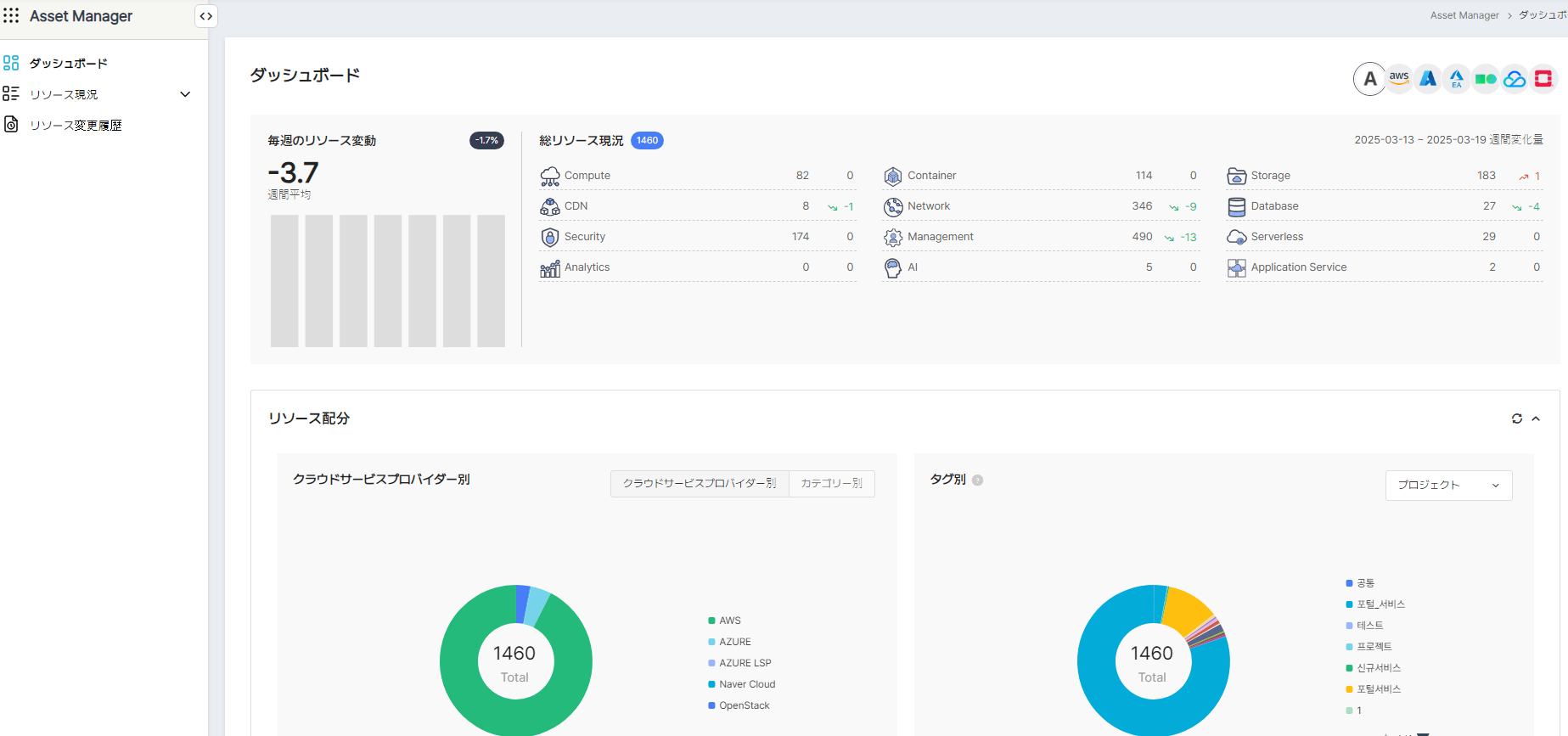The width and height of the screenshot is (1568, 736).
Task: Toggle 공통 tag legend entry
Action: point(1360,583)
